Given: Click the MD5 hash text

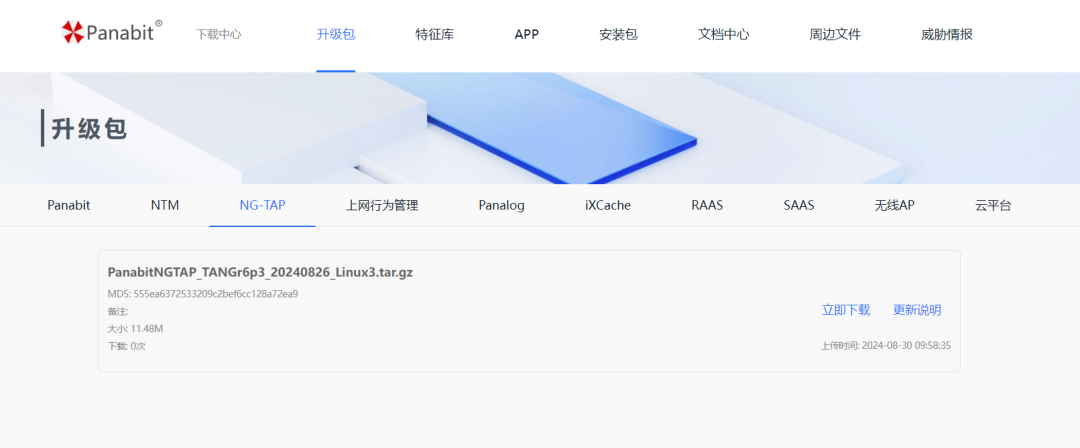Looking at the screenshot, I should point(202,294).
